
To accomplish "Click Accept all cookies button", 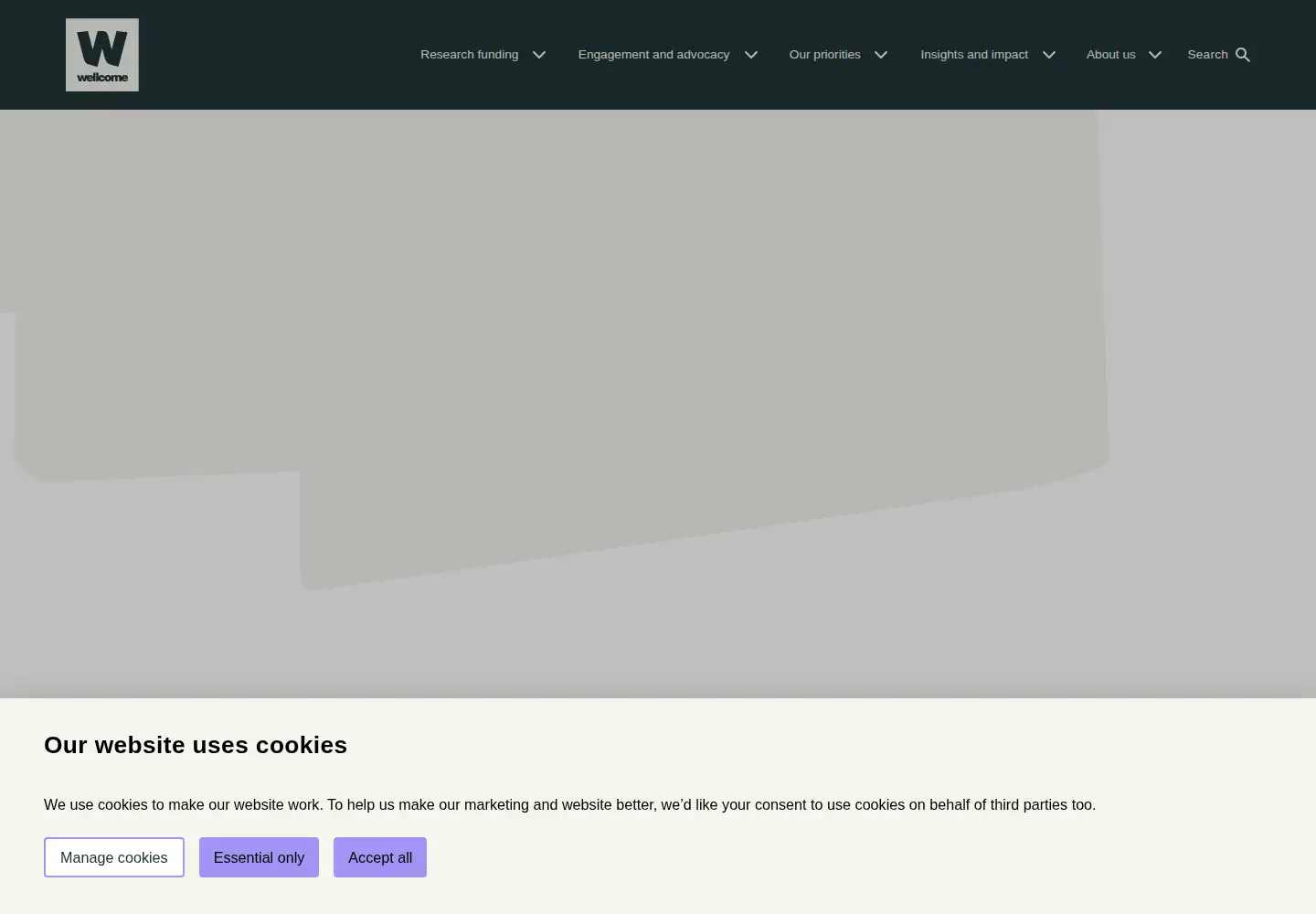I will point(380,857).
